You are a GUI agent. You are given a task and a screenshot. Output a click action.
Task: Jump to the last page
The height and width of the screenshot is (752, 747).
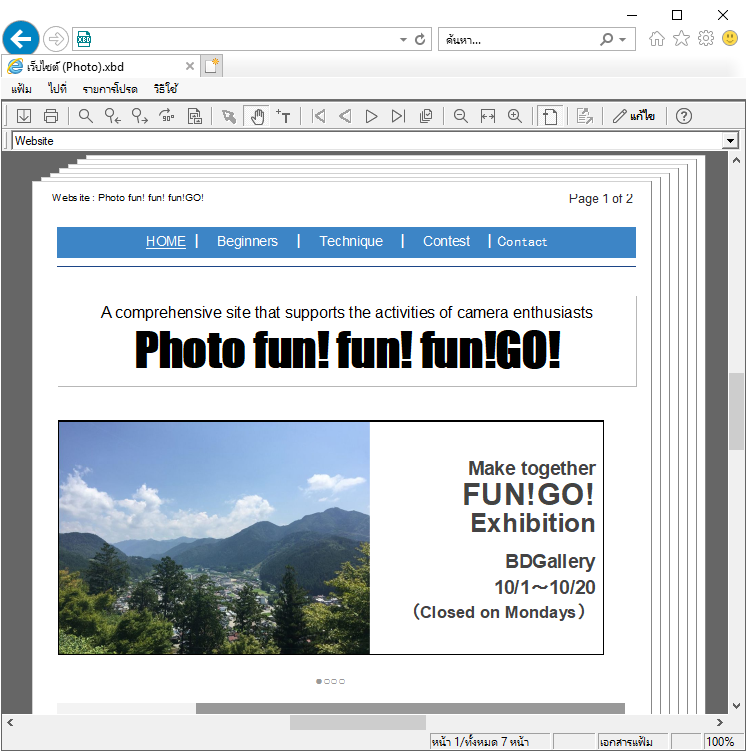coord(398,116)
